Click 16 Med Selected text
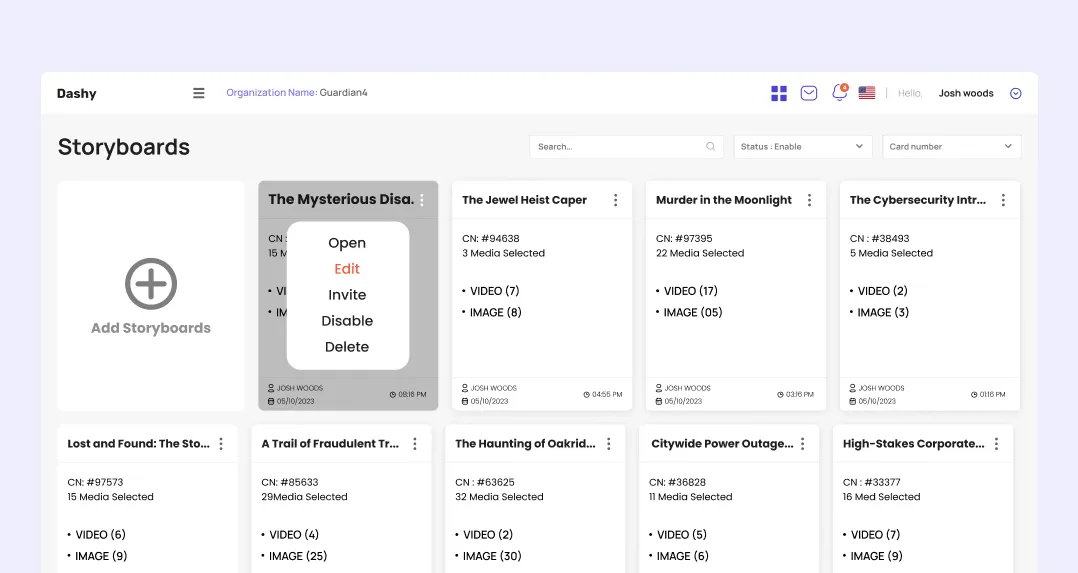Image resolution: width=1078 pixels, height=573 pixels. click(x=881, y=497)
